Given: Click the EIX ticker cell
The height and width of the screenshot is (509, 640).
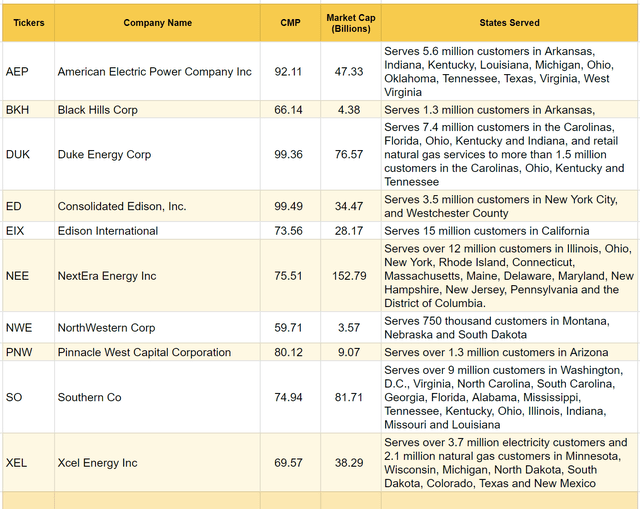Looking at the screenshot, I should point(28,231).
